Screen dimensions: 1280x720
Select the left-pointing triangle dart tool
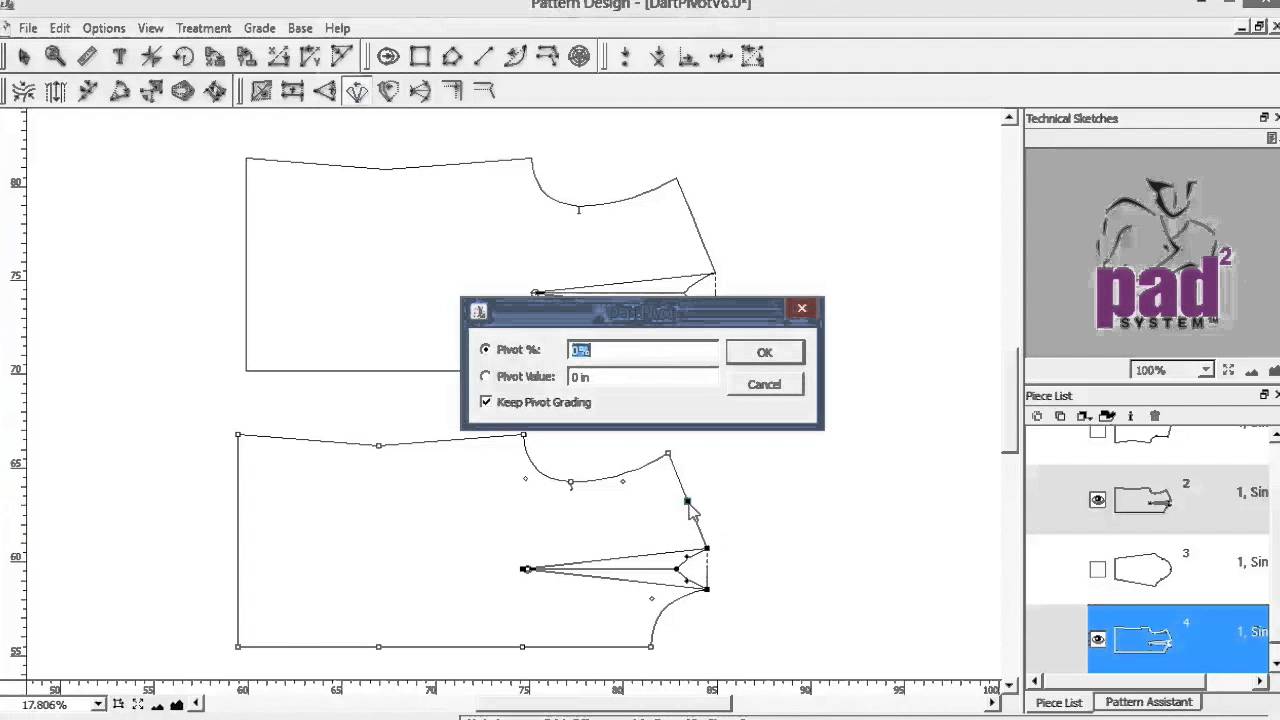[325, 91]
